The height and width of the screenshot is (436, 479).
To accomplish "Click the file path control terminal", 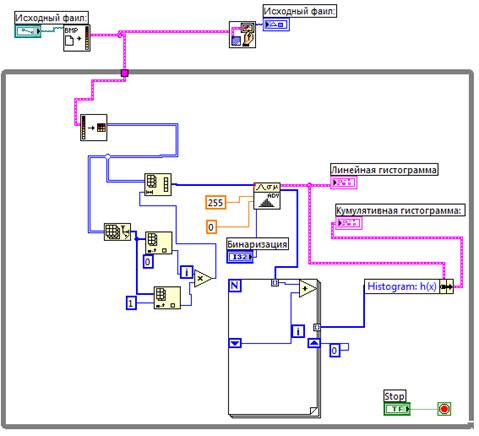I will 28,31.
